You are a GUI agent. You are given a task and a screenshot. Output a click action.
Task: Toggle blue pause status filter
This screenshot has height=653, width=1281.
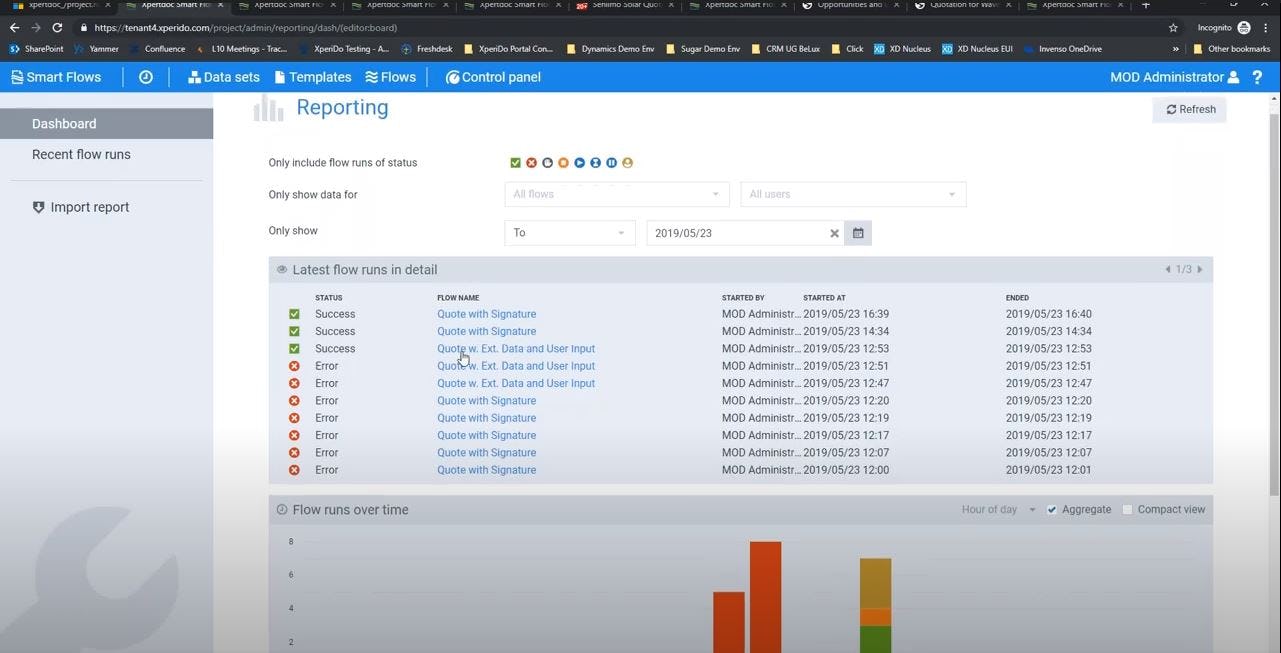click(x=611, y=163)
